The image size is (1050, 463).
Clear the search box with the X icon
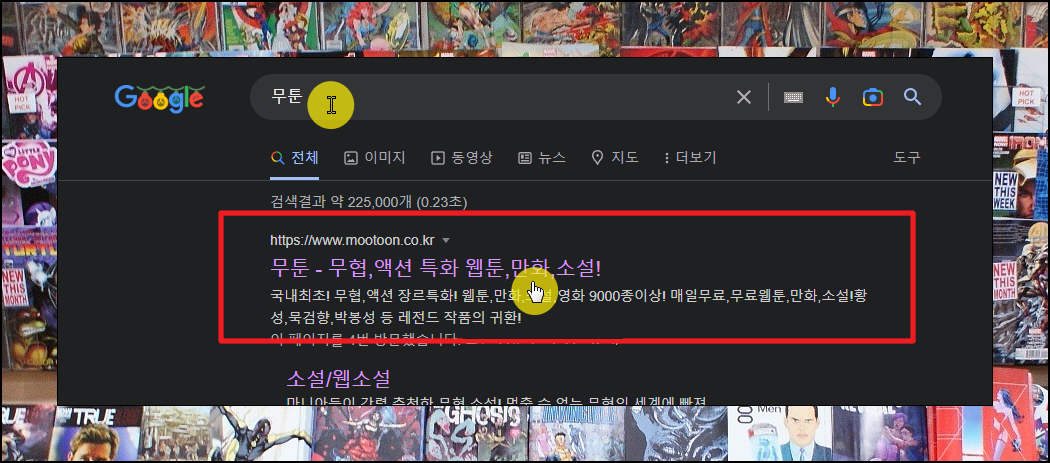pos(744,97)
